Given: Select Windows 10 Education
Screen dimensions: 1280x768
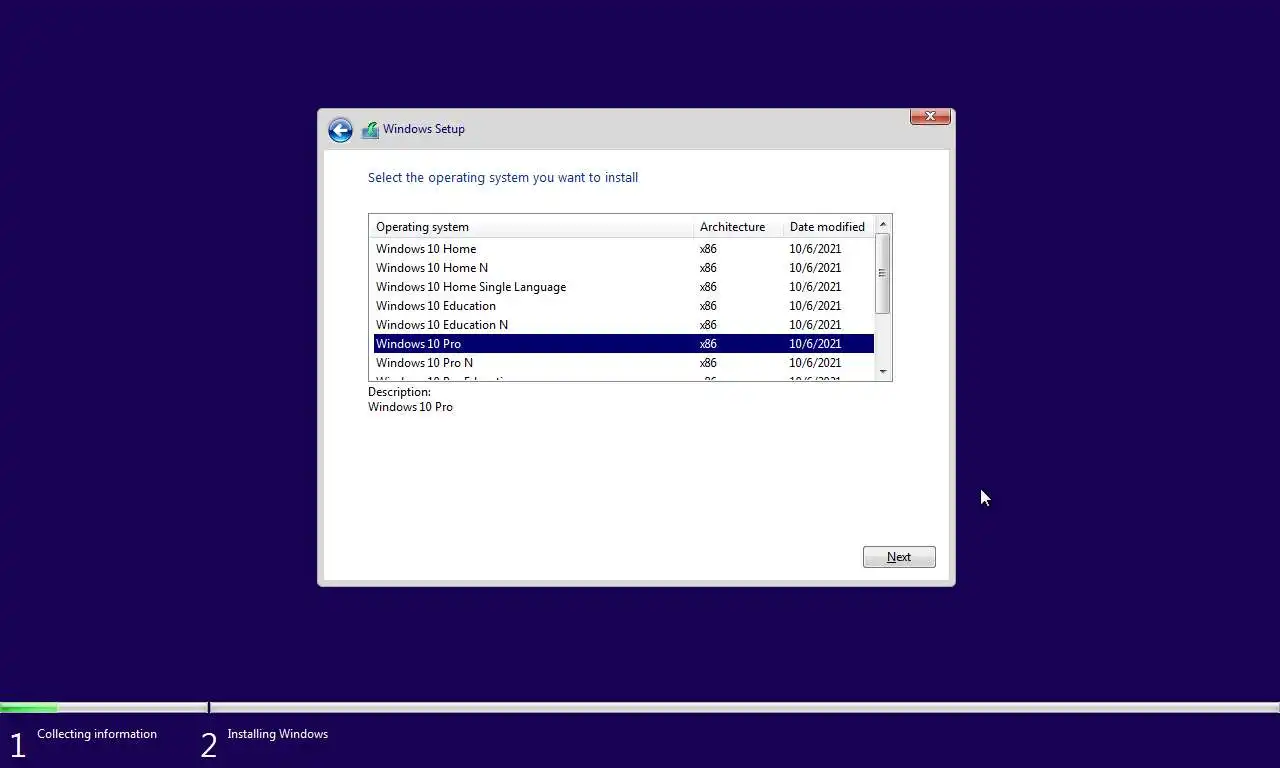Looking at the screenshot, I should coord(623,306).
